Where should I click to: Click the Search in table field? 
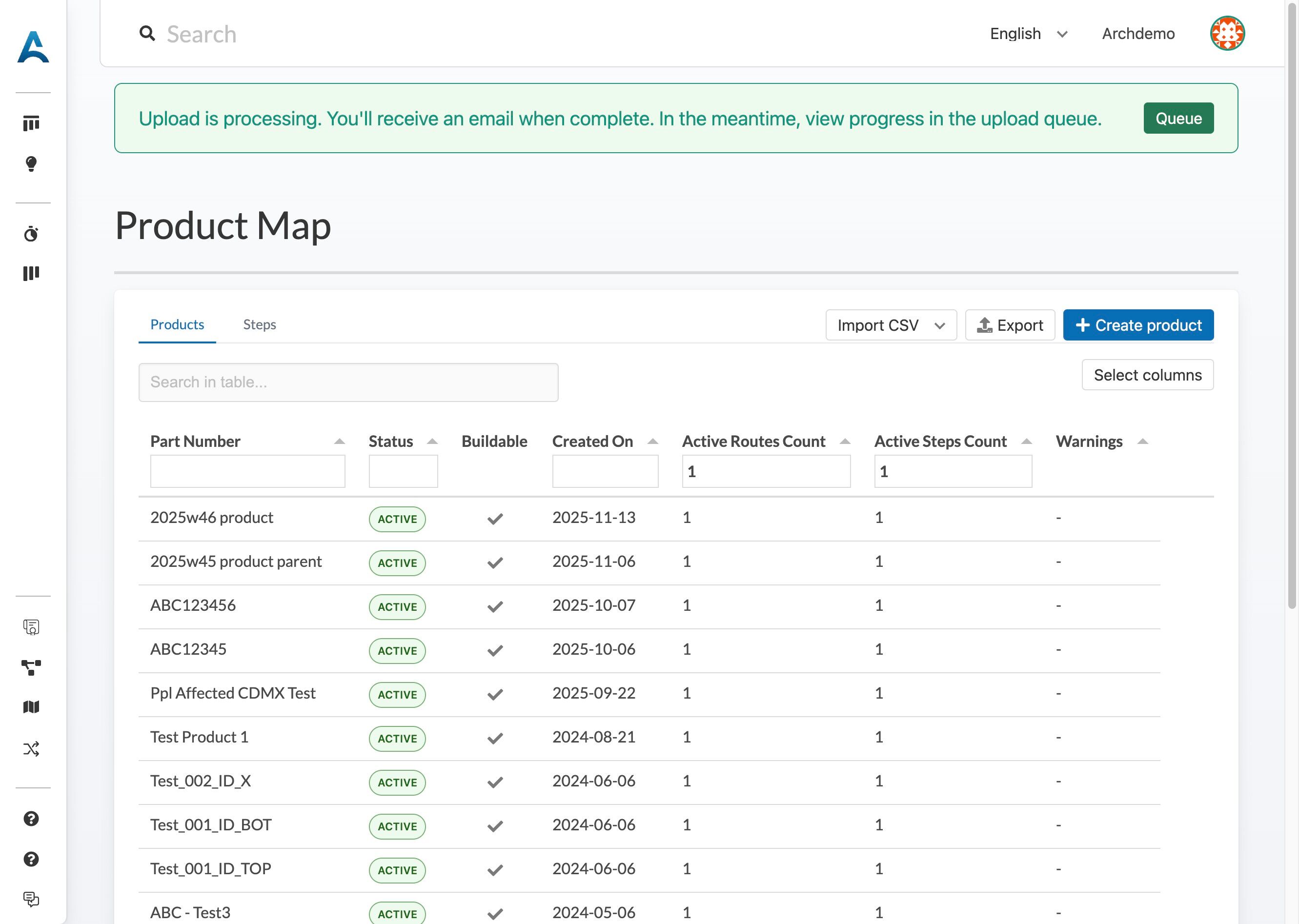point(348,382)
